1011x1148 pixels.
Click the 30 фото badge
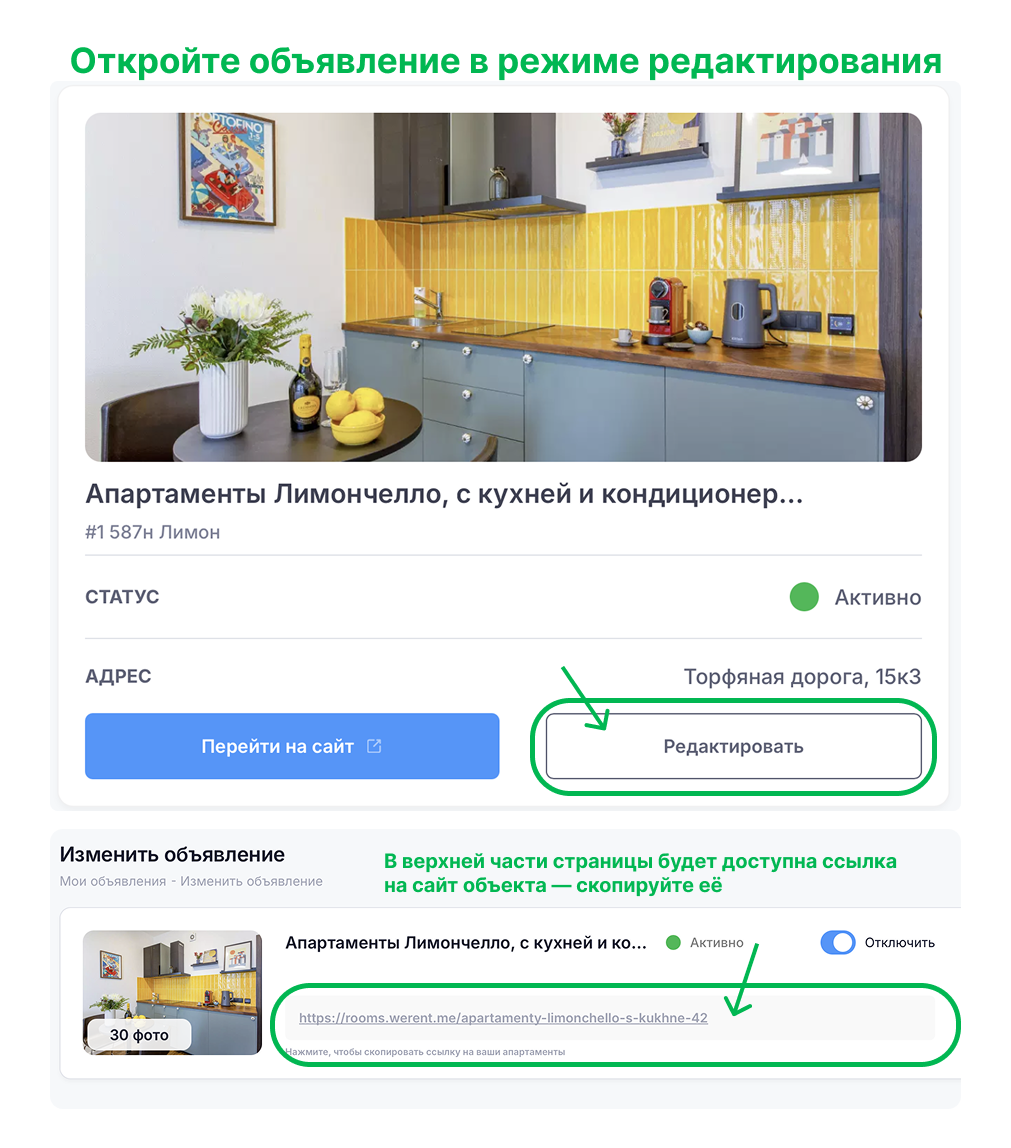139,1035
